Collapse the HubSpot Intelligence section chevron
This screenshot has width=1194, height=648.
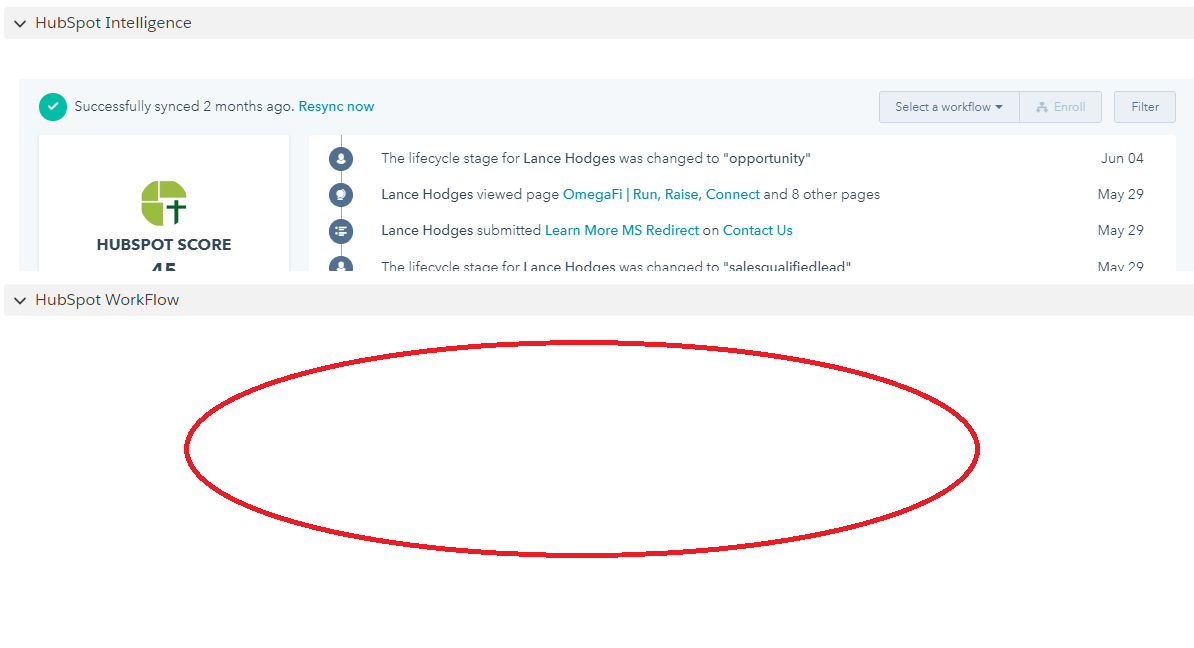20,24
